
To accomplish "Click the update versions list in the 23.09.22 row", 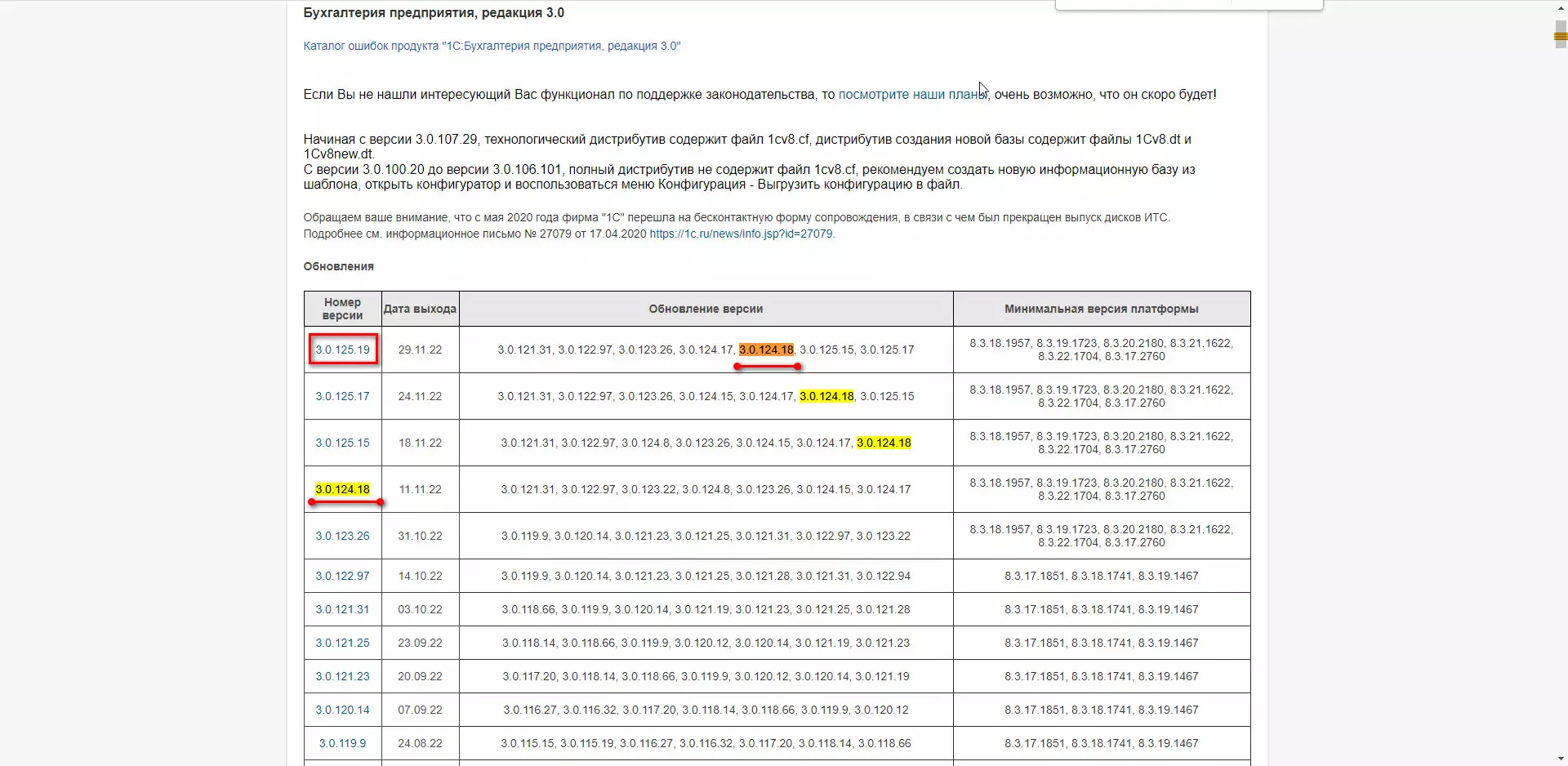I will tap(706, 643).
